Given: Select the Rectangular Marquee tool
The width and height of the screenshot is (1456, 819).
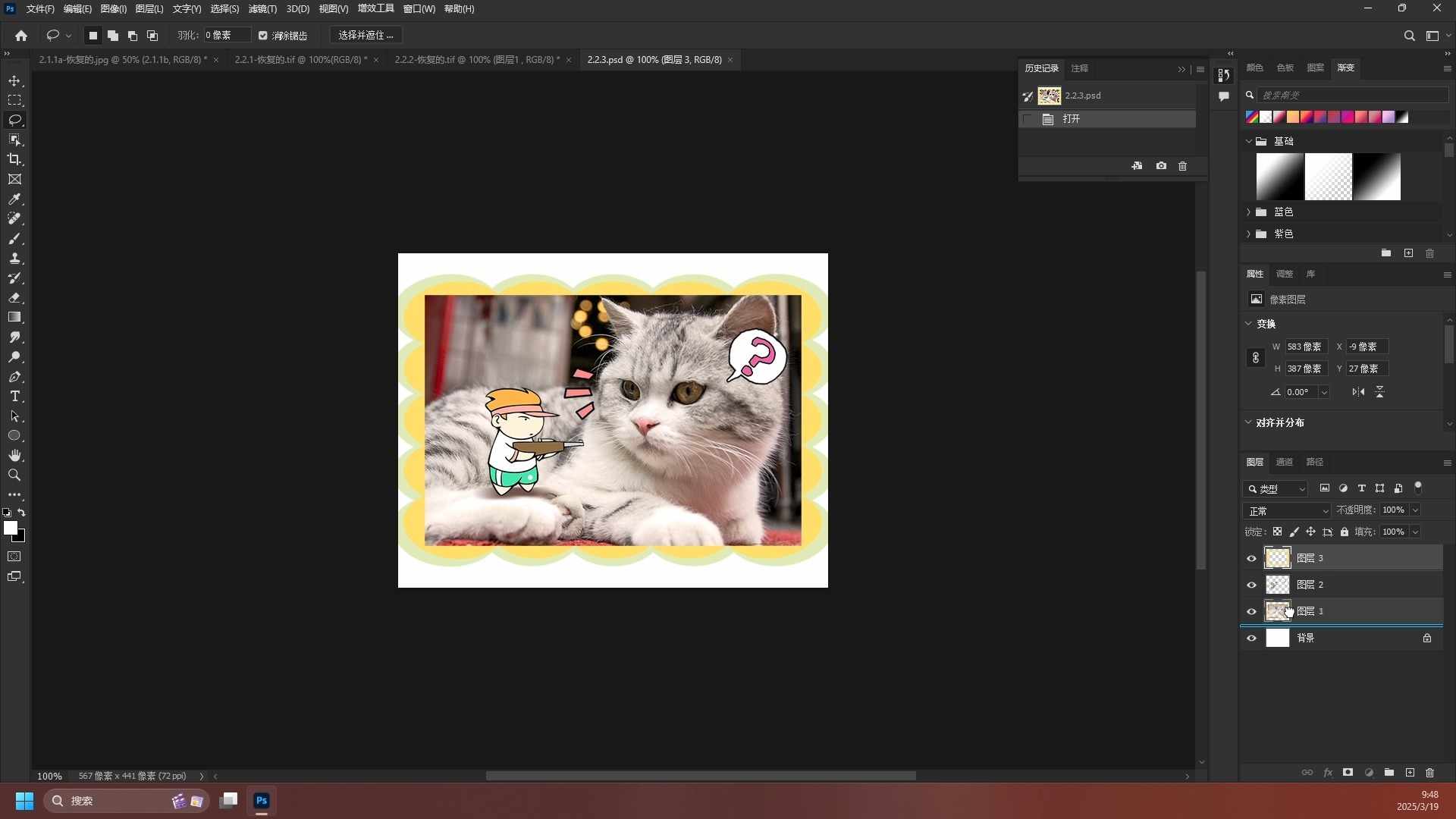Looking at the screenshot, I should point(14,100).
